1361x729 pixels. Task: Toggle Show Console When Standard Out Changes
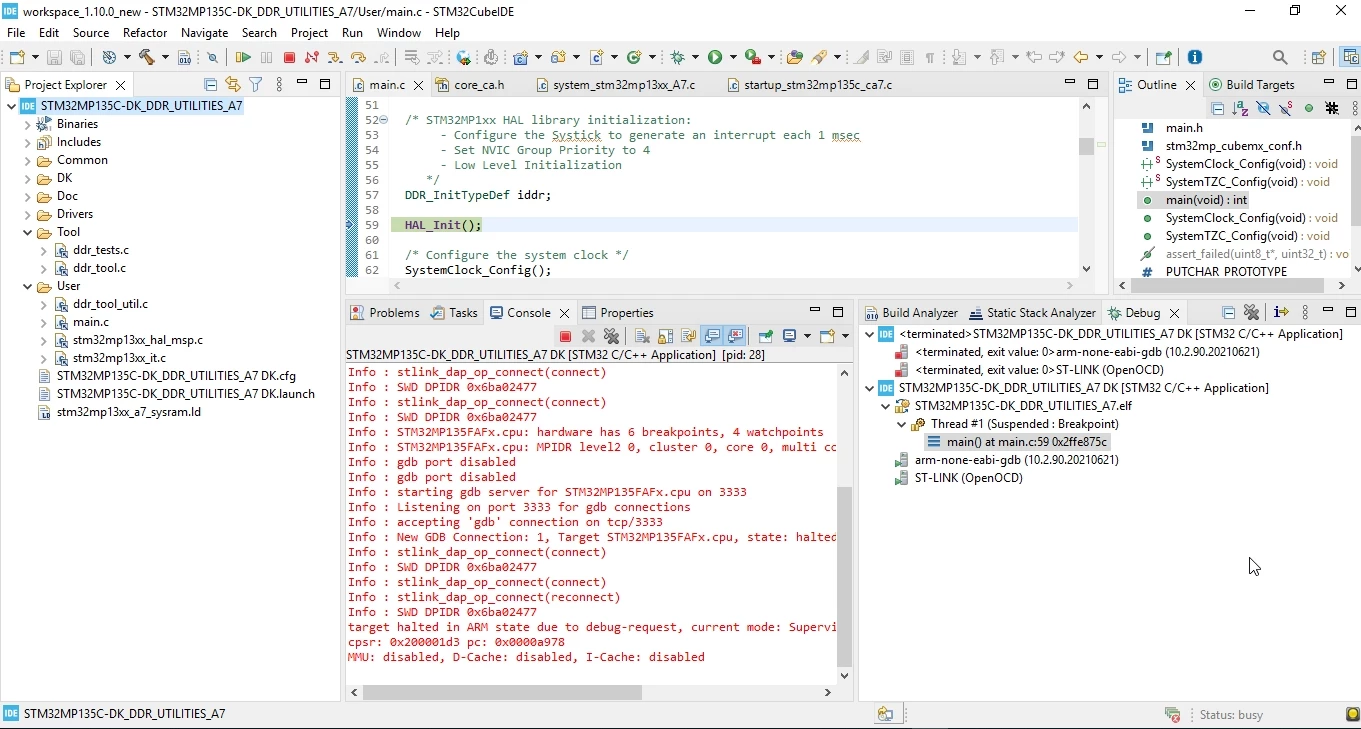pos(712,336)
